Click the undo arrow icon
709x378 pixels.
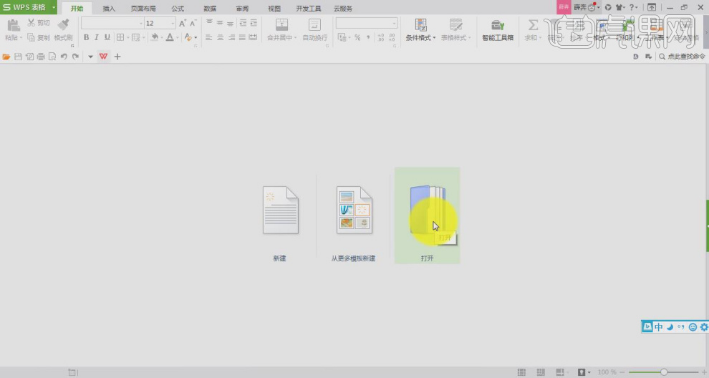[64, 57]
